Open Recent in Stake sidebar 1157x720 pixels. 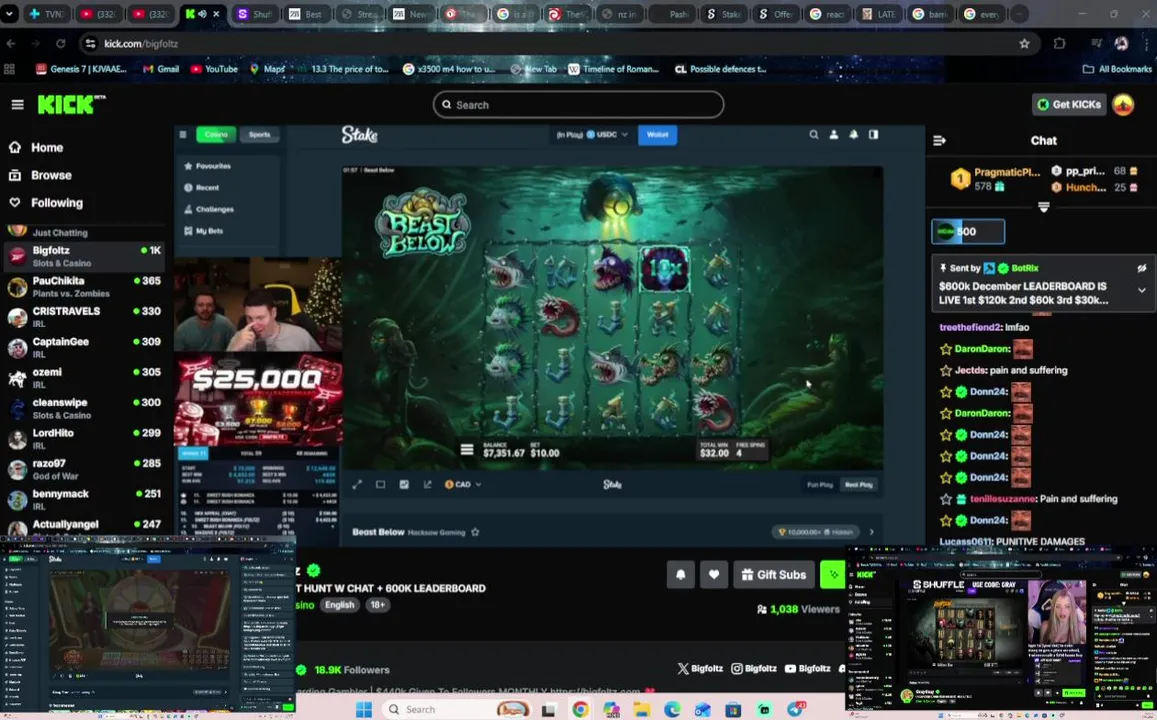pyautogui.click(x=201, y=187)
